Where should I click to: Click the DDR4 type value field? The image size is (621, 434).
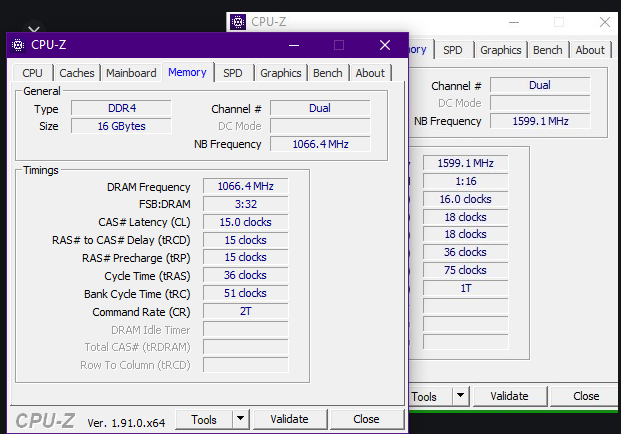coord(121,108)
